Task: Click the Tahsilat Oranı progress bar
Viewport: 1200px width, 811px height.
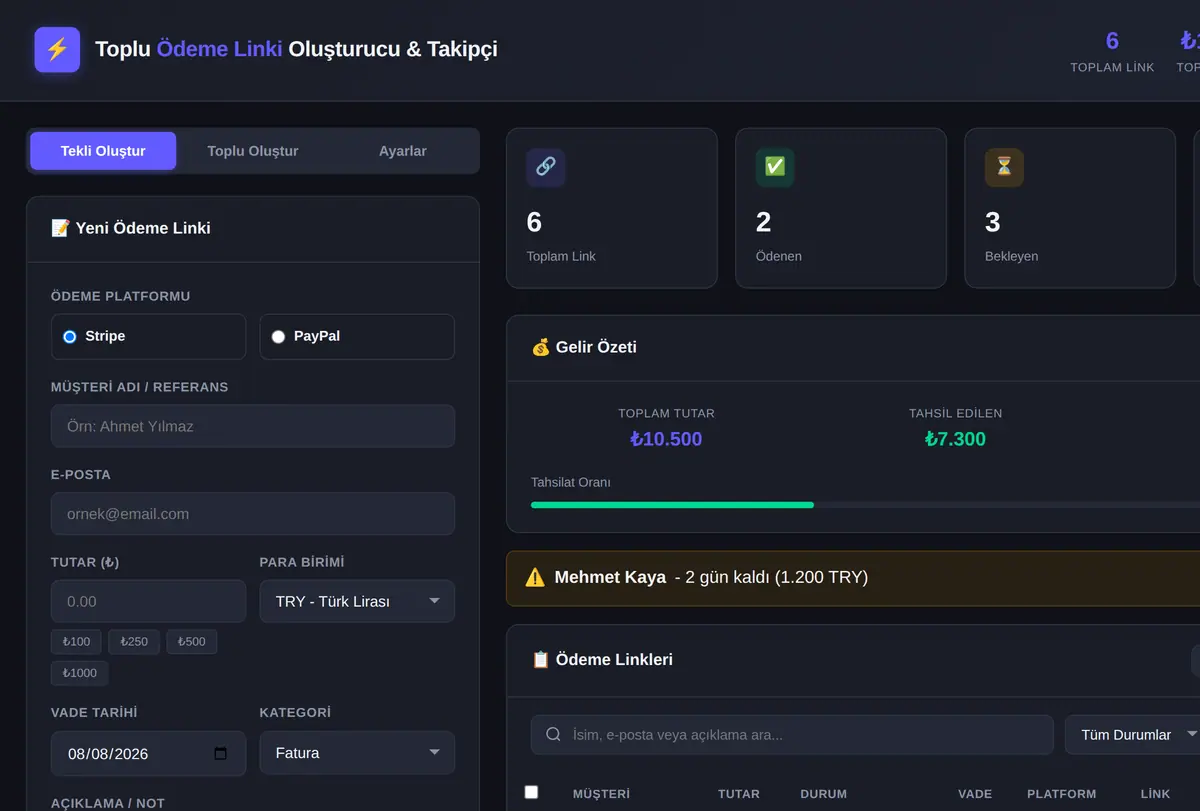Action: point(865,505)
